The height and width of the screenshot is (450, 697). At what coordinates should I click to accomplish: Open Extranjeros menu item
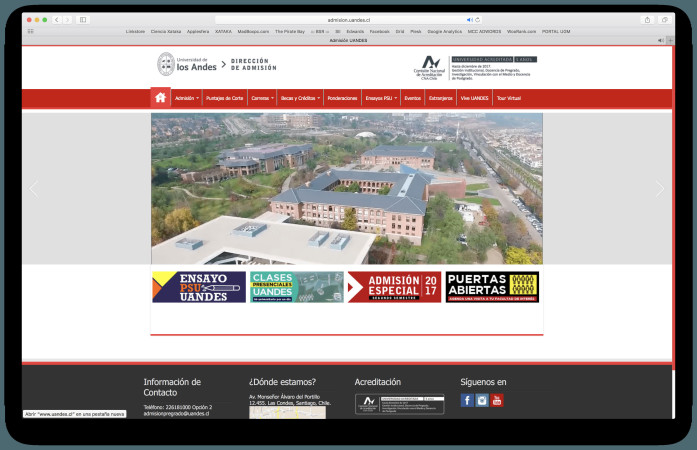coord(441,98)
